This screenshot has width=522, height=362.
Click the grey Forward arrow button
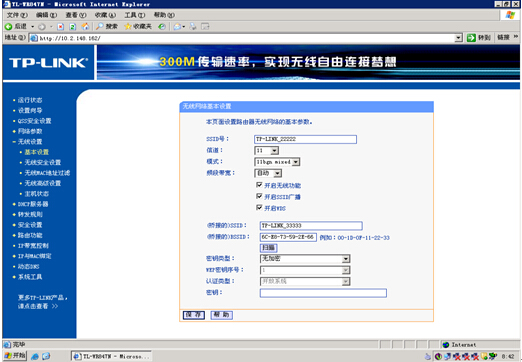point(42,27)
